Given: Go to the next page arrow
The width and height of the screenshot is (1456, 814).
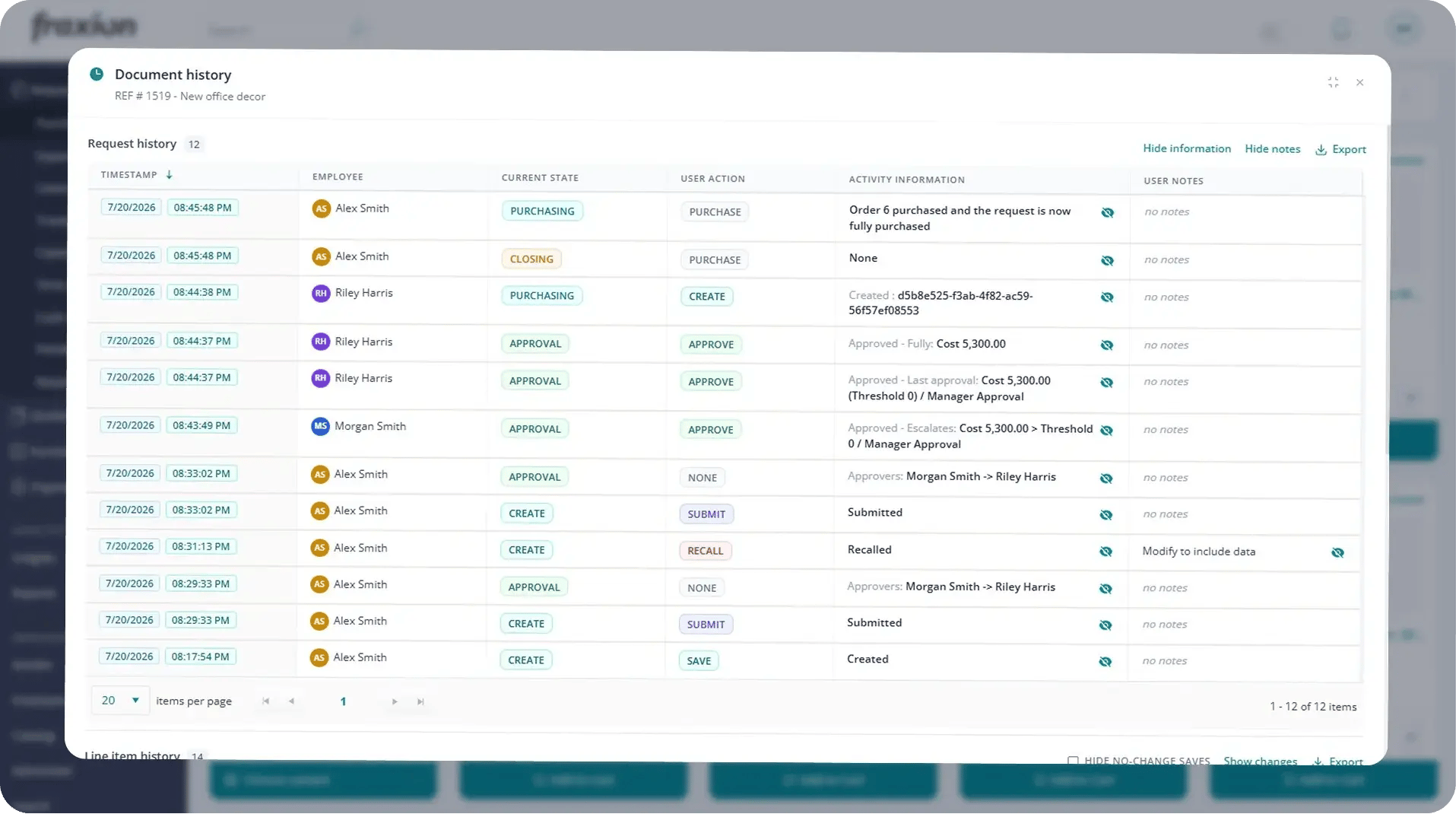Looking at the screenshot, I should coord(395,701).
